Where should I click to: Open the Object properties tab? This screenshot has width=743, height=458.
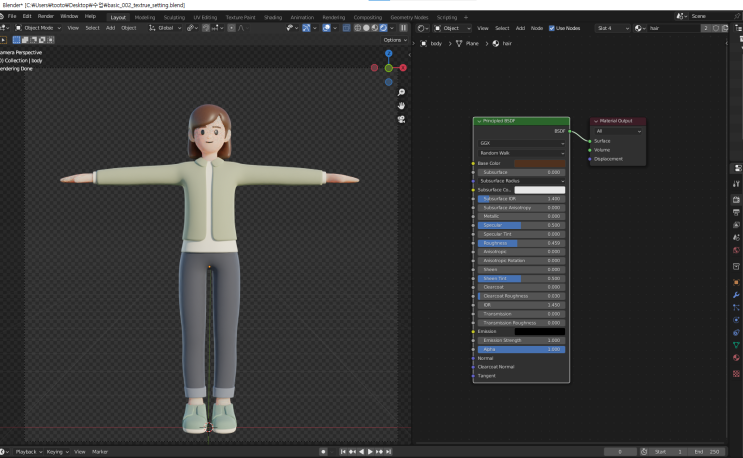[x=736, y=282]
